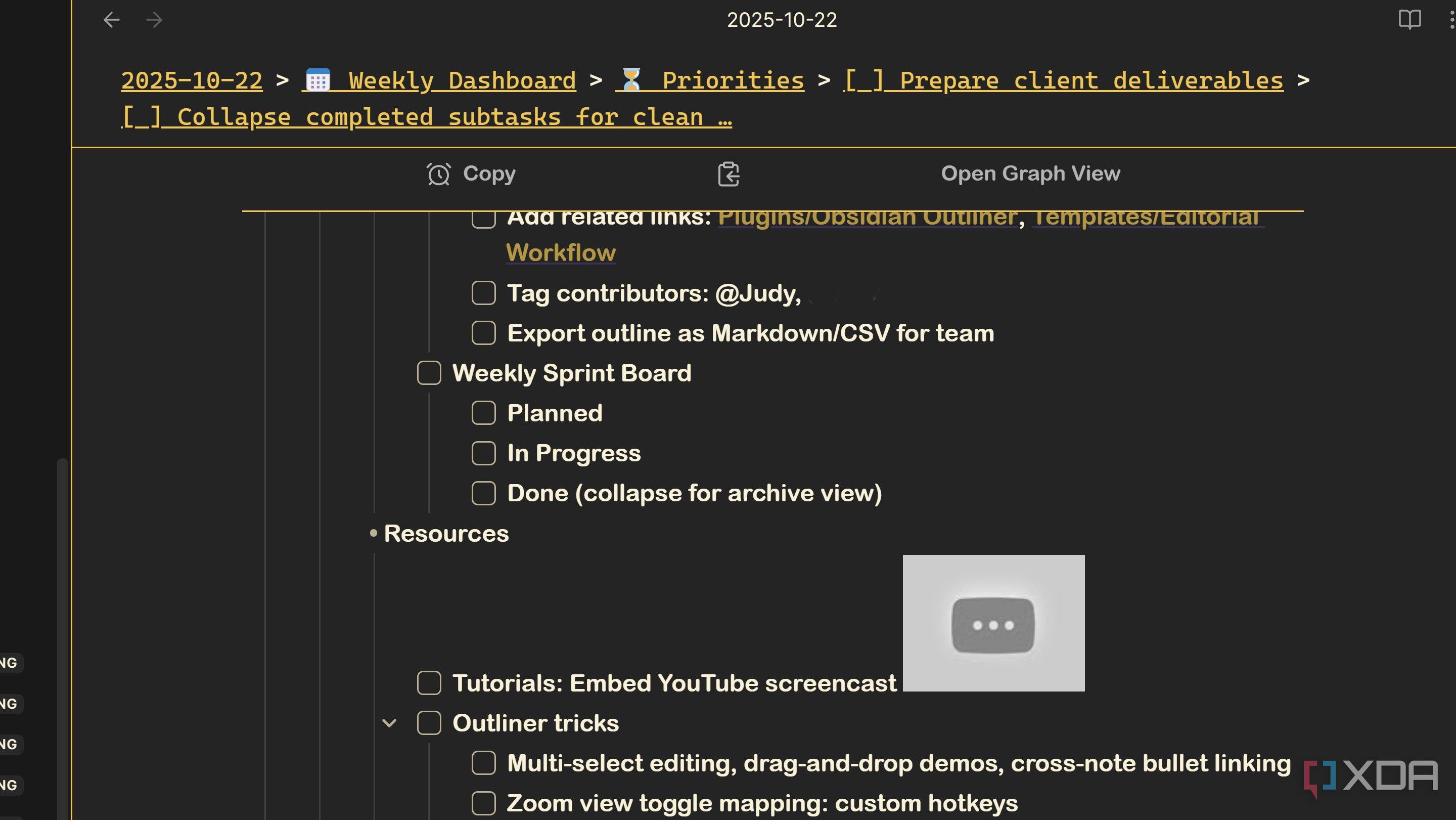Click the hourglass icon before Priorities
This screenshot has width=1456, height=820.
click(x=631, y=80)
